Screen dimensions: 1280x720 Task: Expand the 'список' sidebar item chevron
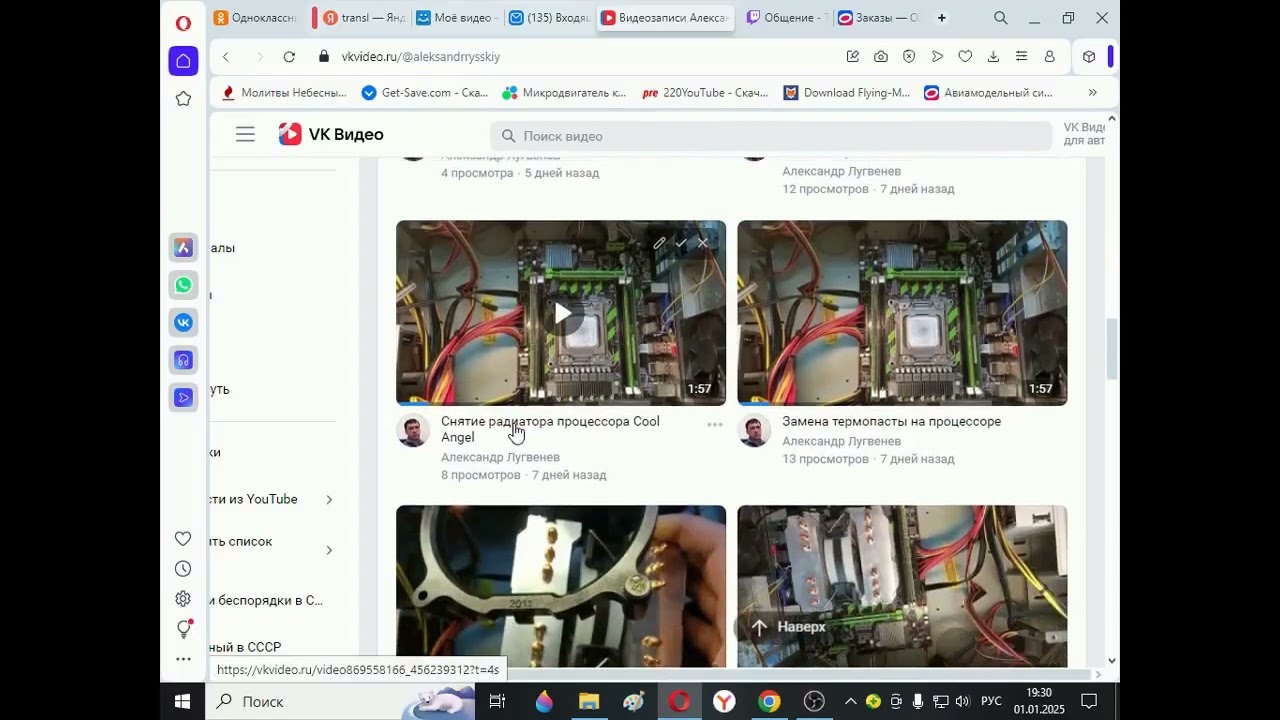tap(329, 550)
